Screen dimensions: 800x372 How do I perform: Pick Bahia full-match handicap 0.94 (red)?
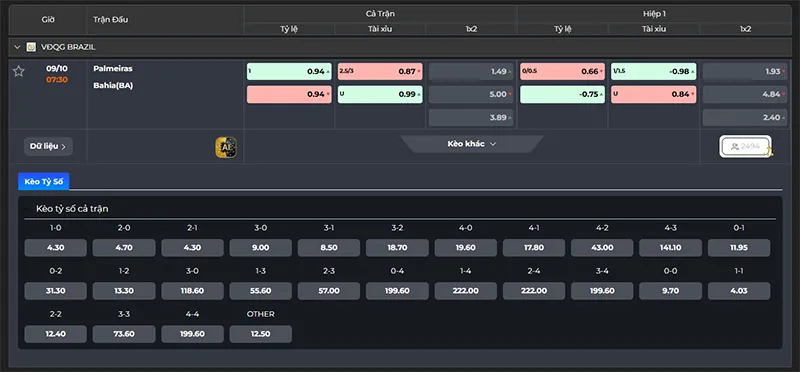click(x=289, y=94)
